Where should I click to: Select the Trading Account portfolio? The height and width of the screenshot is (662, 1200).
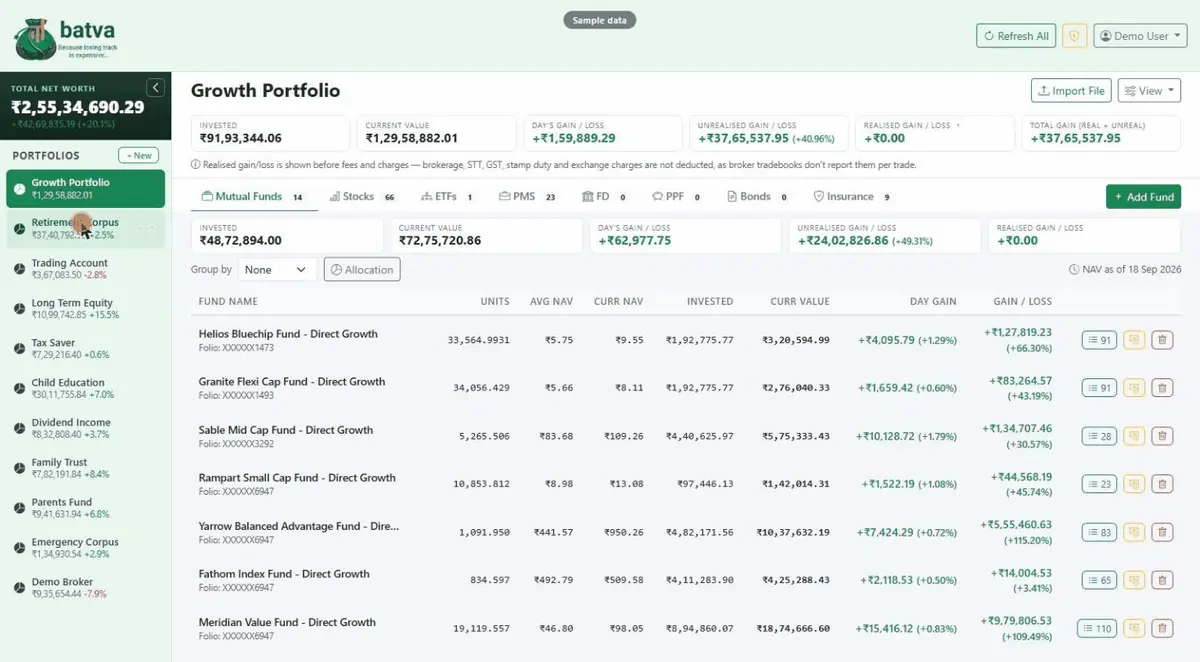point(85,269)
